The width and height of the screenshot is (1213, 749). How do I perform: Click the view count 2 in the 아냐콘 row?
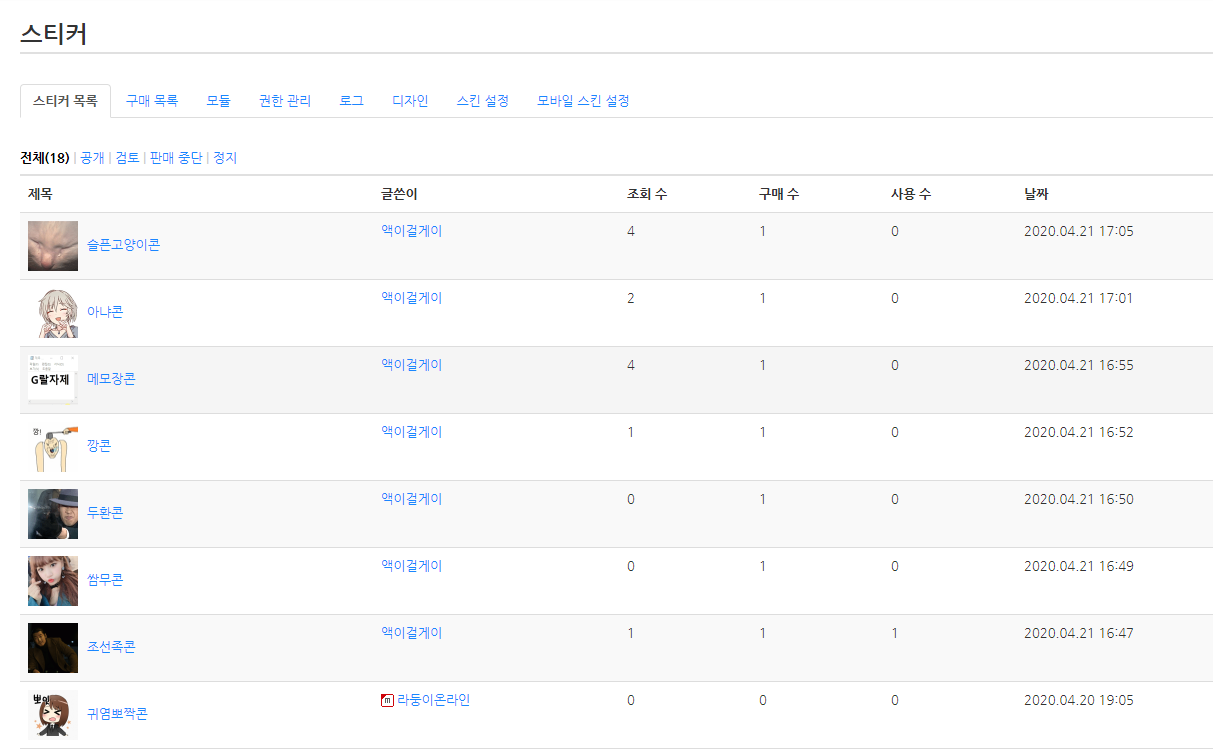pyautogui.click(x=631, y=298)
